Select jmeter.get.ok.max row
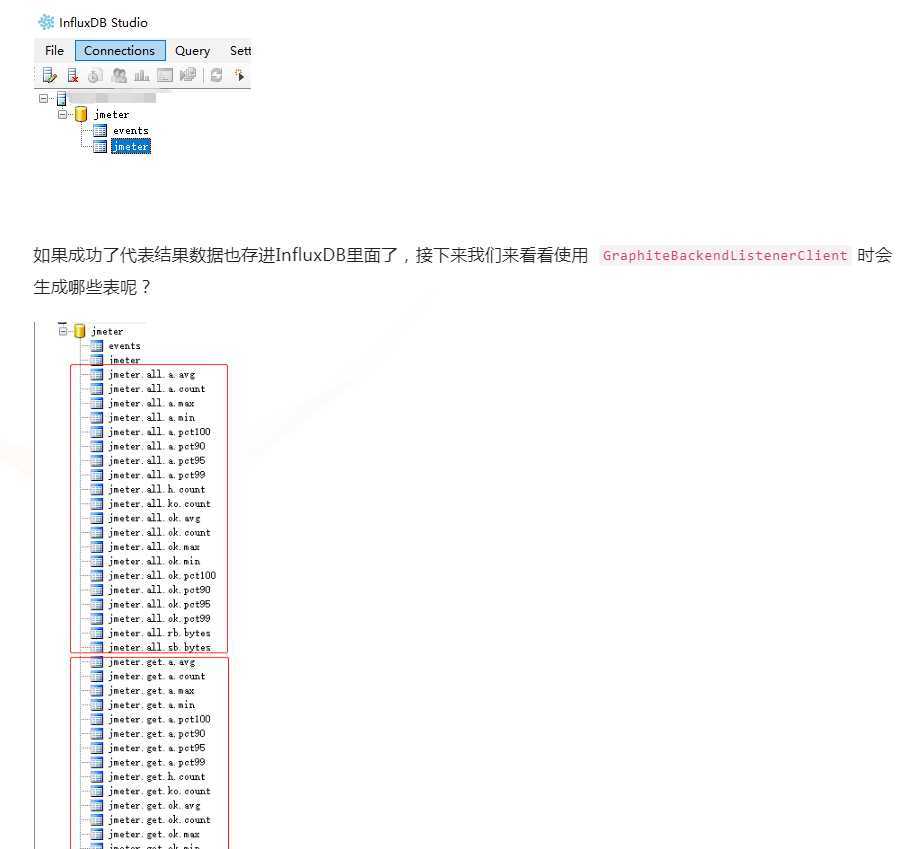Image resolution: width=924 pixels, height=849 pixels. pyautogui.click(x=154, y=834)
